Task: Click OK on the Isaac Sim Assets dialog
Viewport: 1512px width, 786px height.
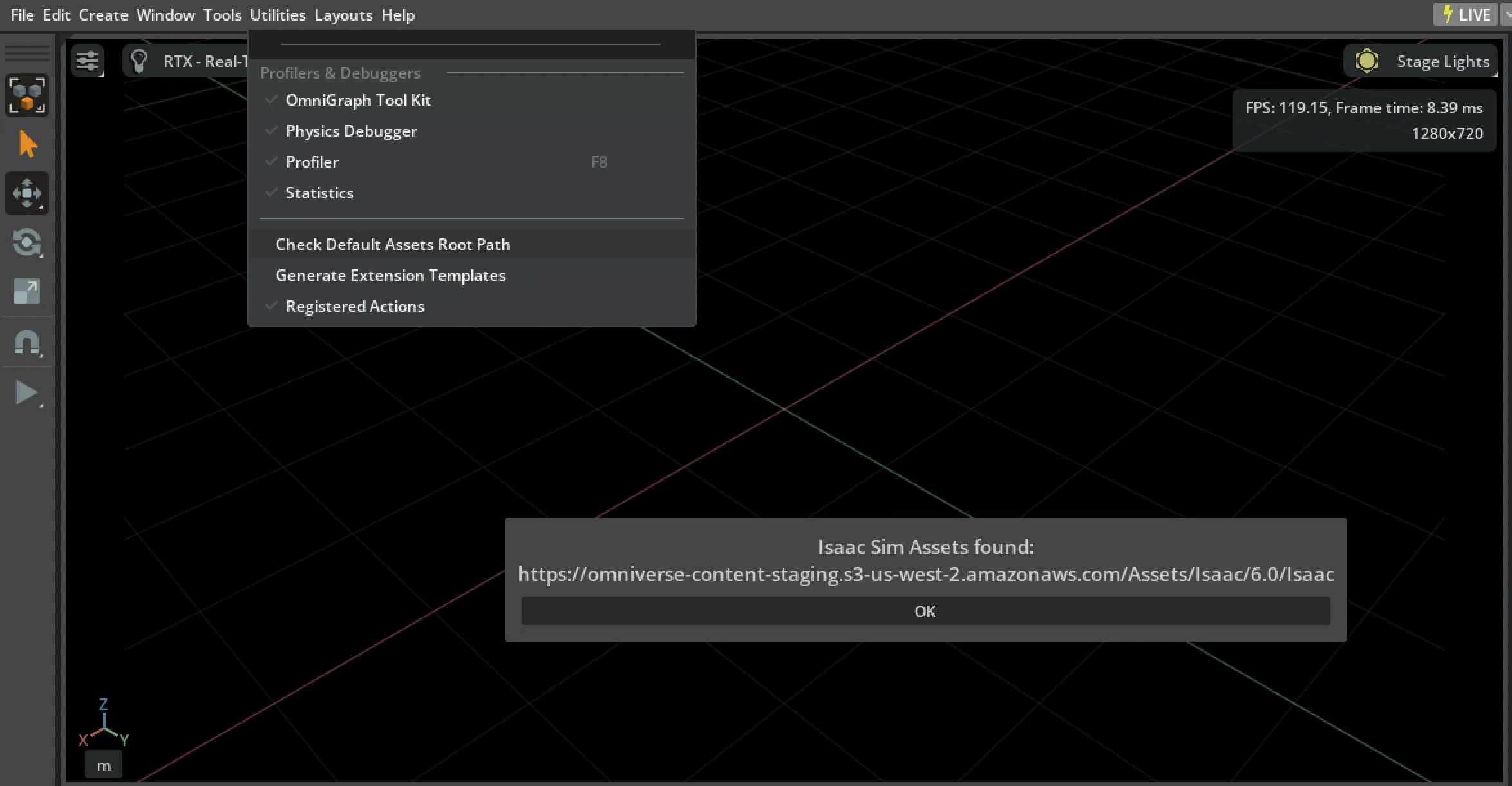Action: click(925, 611)
